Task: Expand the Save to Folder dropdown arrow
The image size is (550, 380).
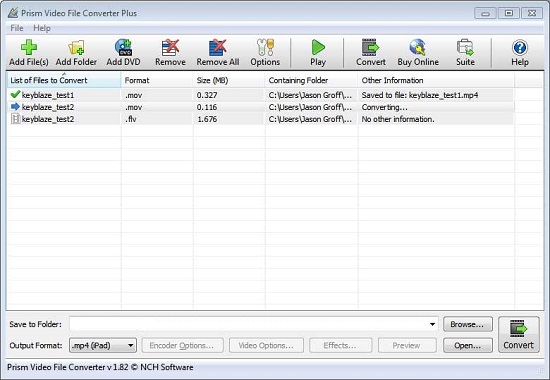Action: coord(432,324)
